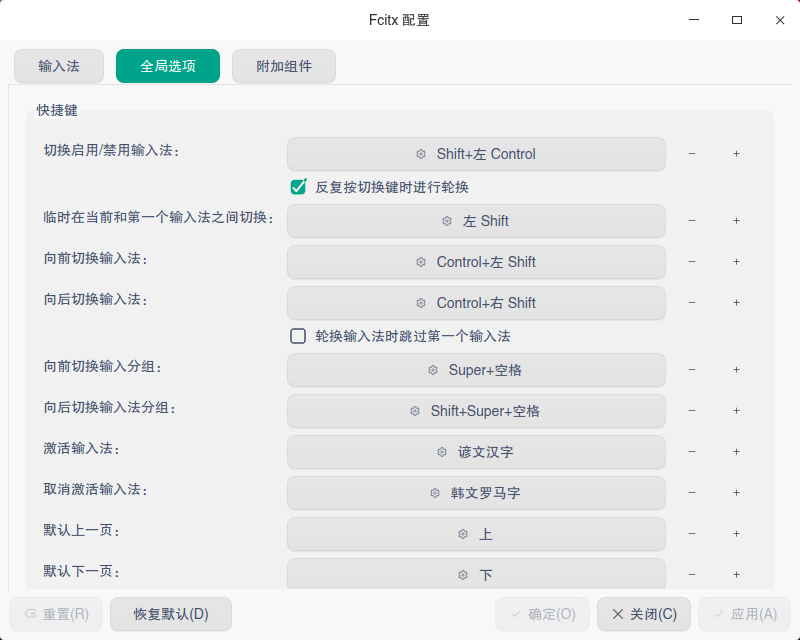This screenshot has width=800, height=640.
Task: Click the gear icon on the 谚文汉字 hotkey
Action: click(440, 452)
